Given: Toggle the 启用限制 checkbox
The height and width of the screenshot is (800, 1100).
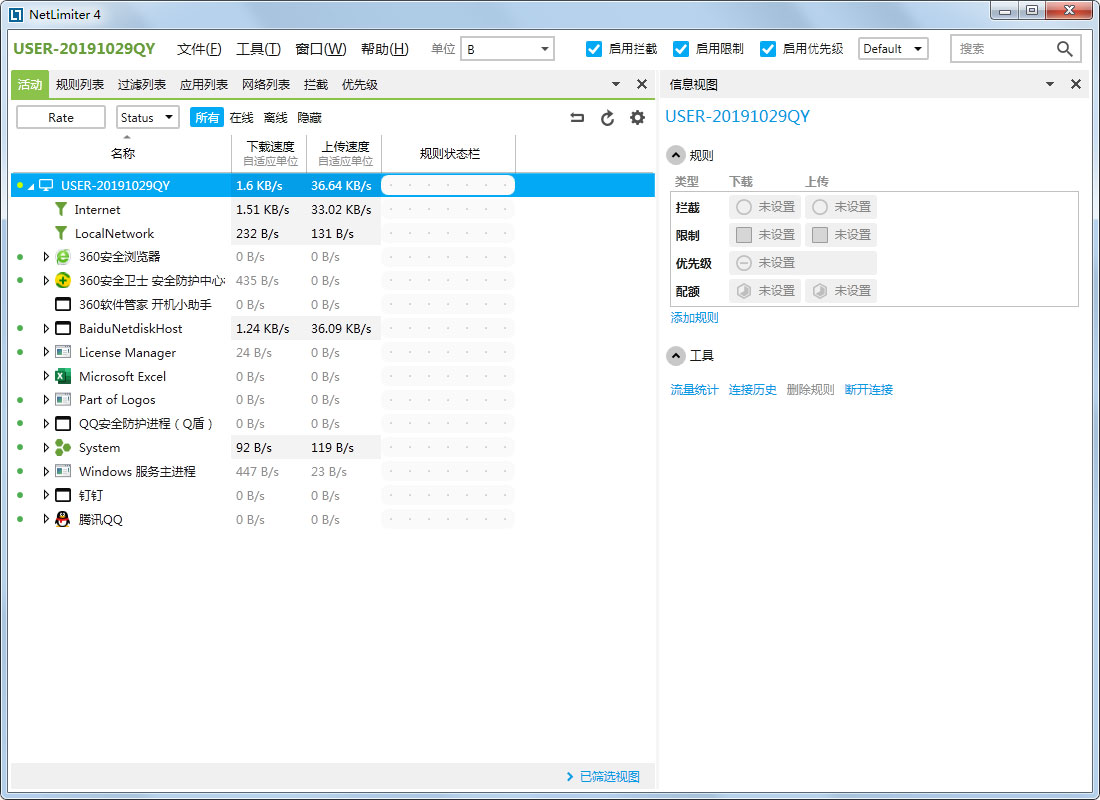Looking at the screenshot, I should (x=681, y=49).
